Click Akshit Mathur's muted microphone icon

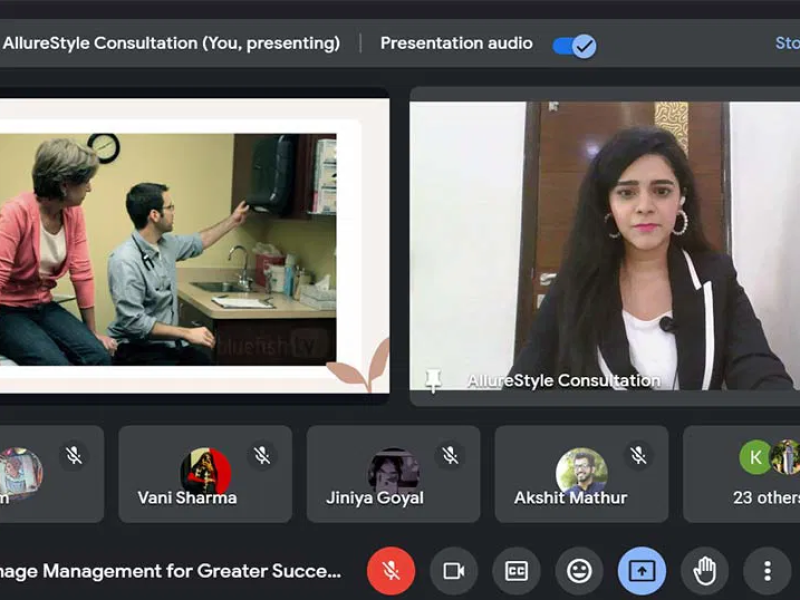click(638, 455)
